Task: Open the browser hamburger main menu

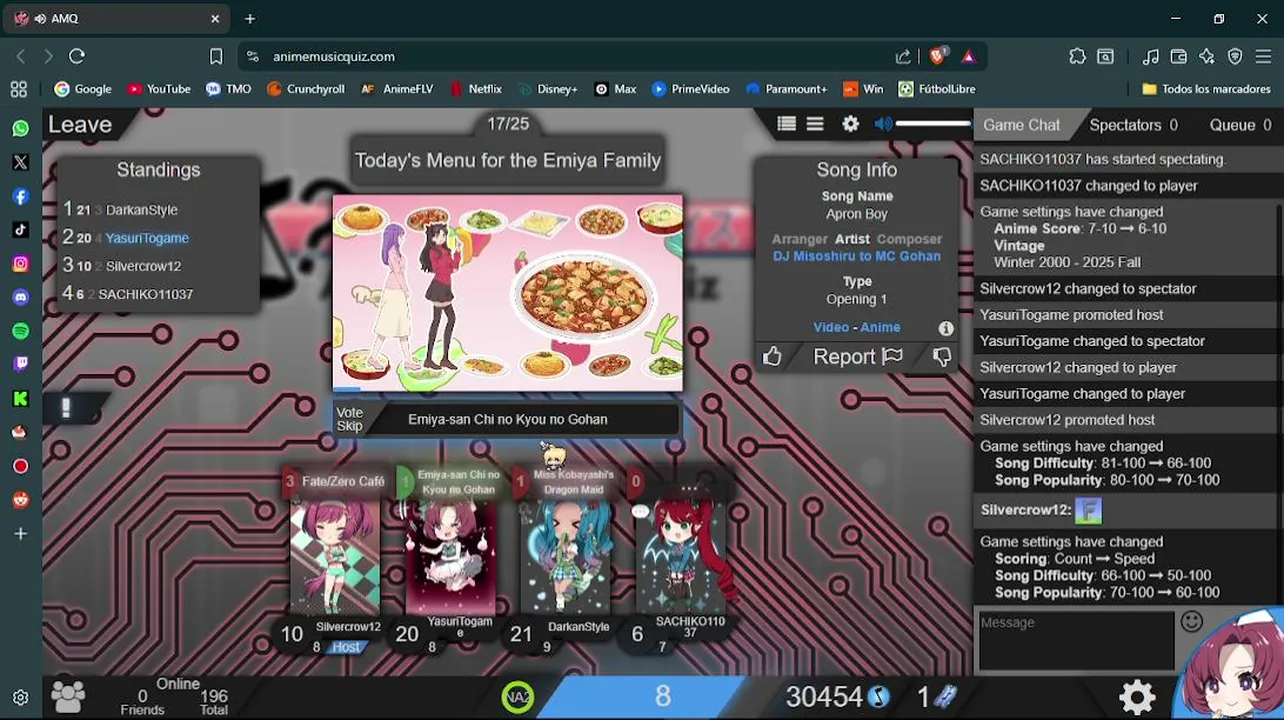Action: pos(1263,56)
